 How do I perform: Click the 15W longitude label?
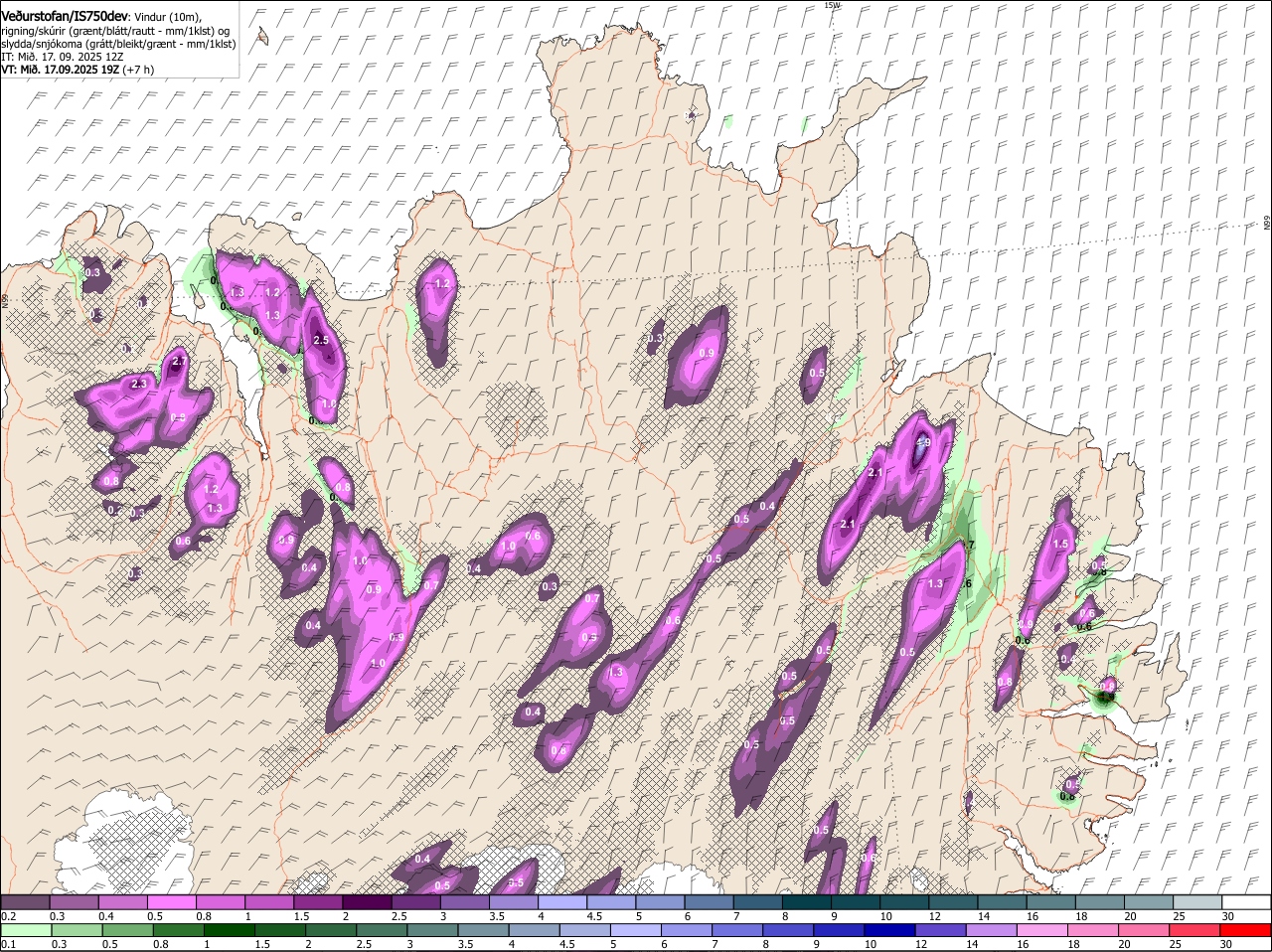[x=832, y=5]
